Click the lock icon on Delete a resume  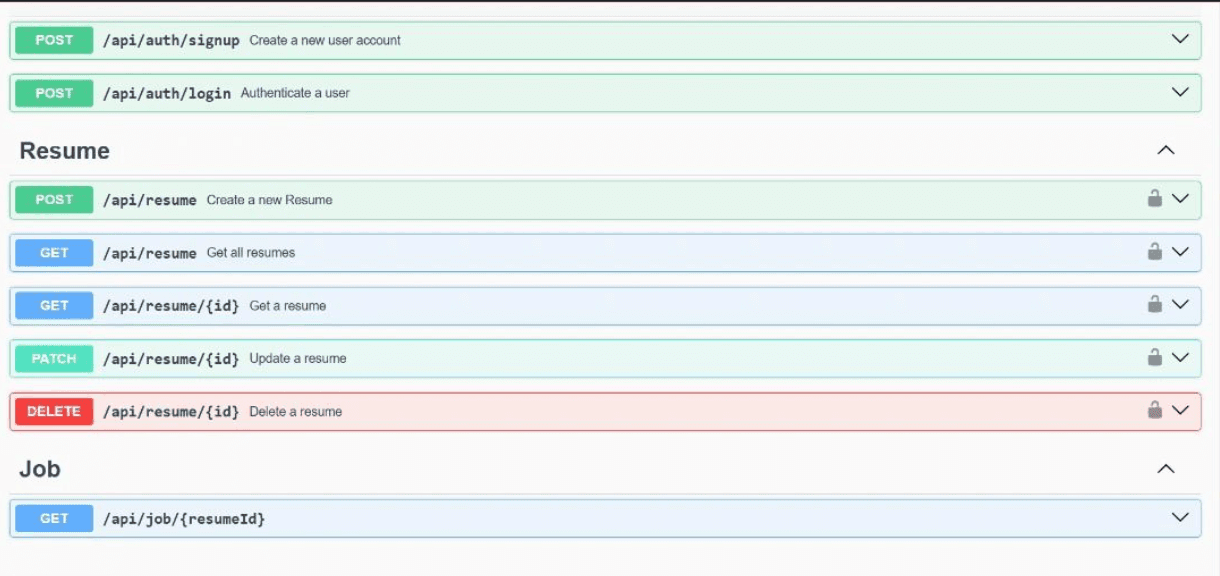click(x=1154, y=410)
